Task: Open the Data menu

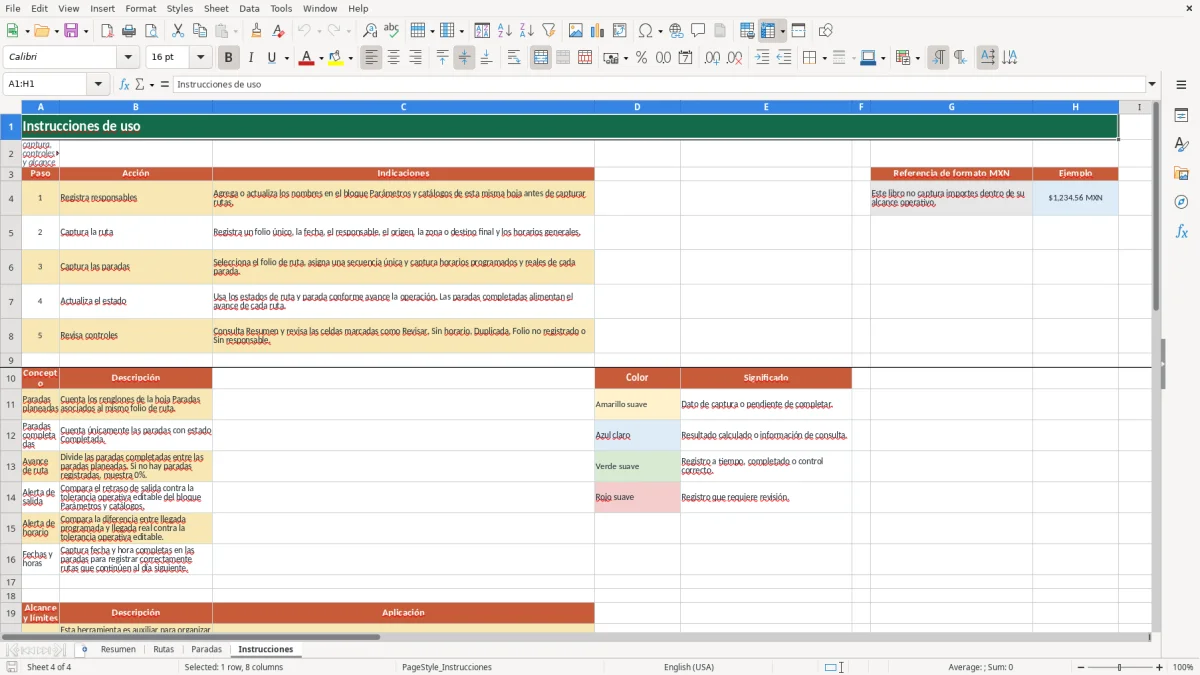Action: click(250, 8)
